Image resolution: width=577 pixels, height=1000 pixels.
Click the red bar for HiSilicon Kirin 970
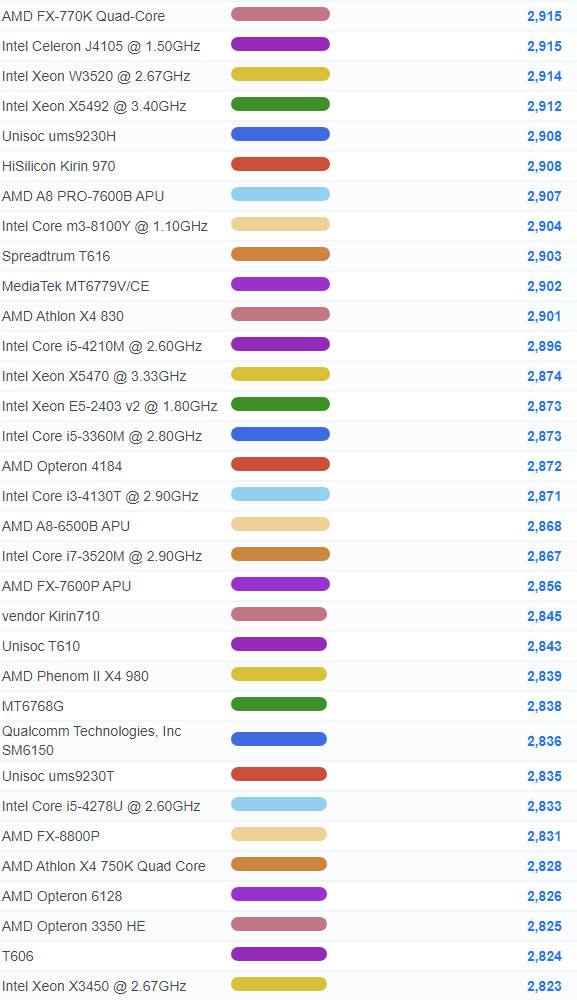[280, 164]
